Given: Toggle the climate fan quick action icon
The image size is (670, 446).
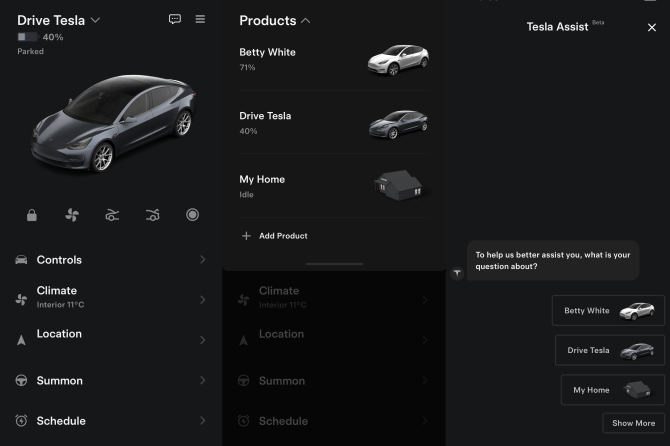Looking at the screenshot, I should click(72, 215).
